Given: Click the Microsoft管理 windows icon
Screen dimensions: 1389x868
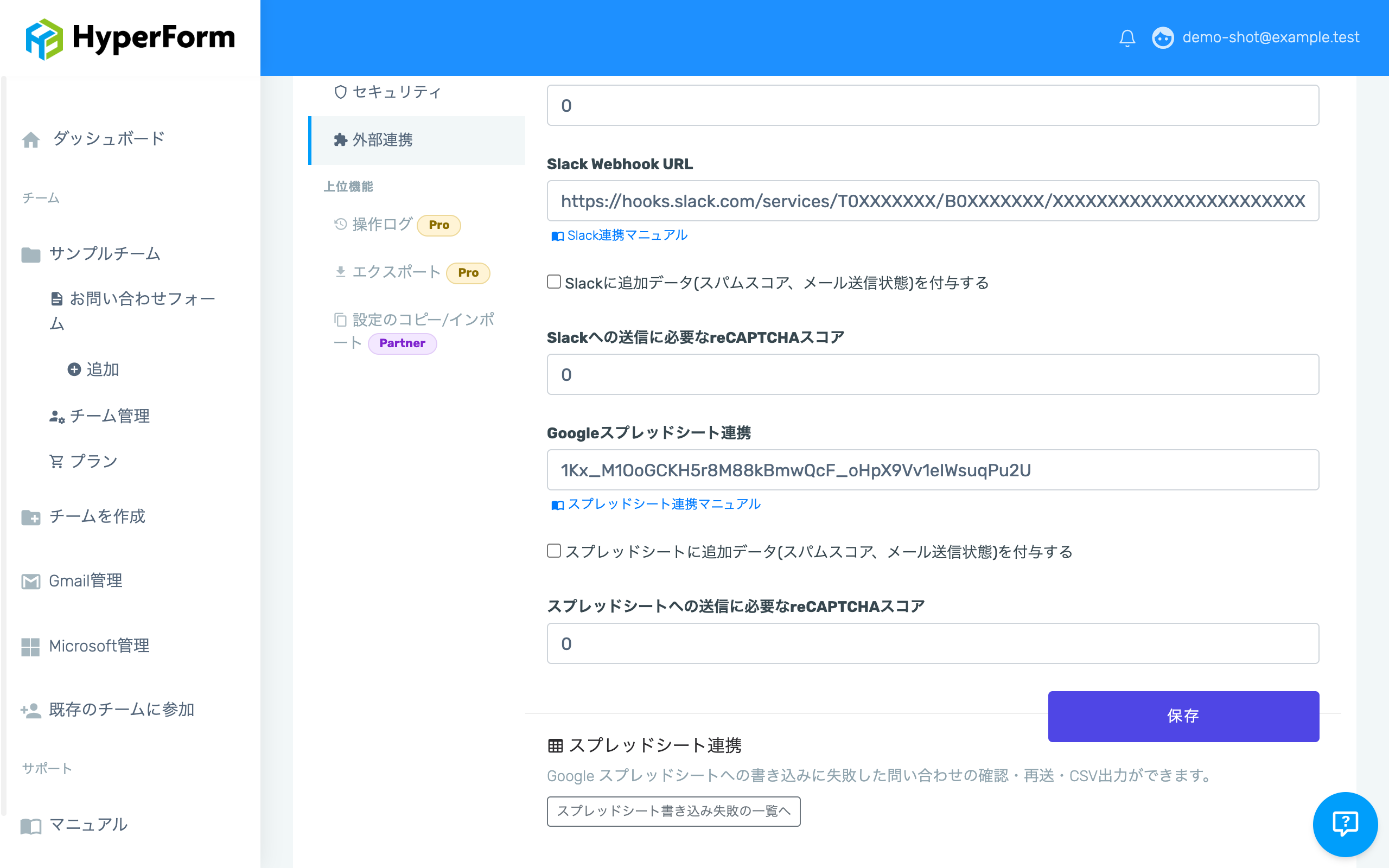Looking at the screenshot, I should tap(31, 647).
